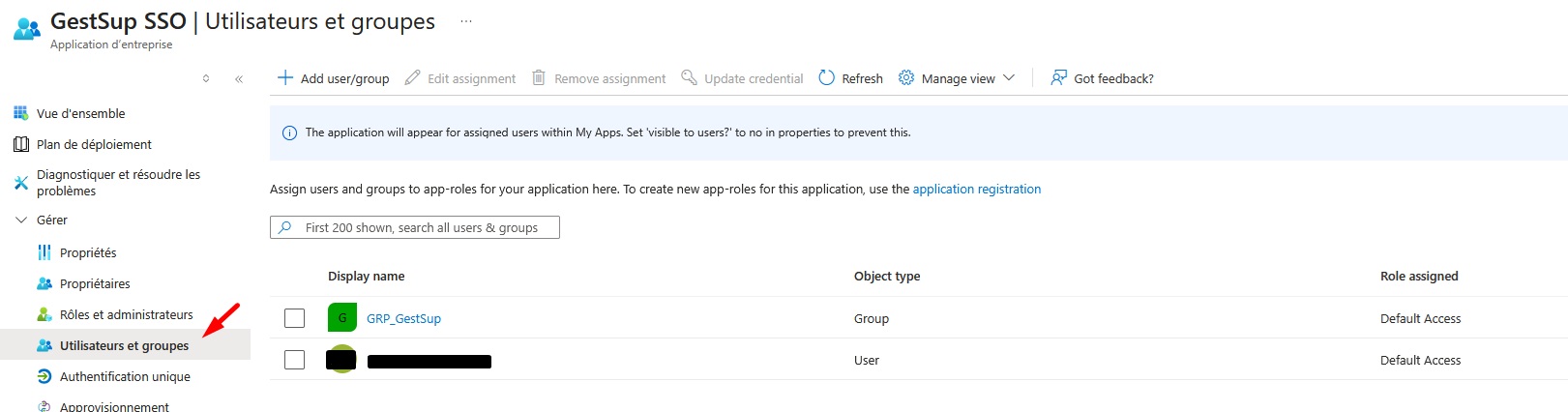
Task: Click the Application d'entreprise subtitle
Action: coord(111,44)
